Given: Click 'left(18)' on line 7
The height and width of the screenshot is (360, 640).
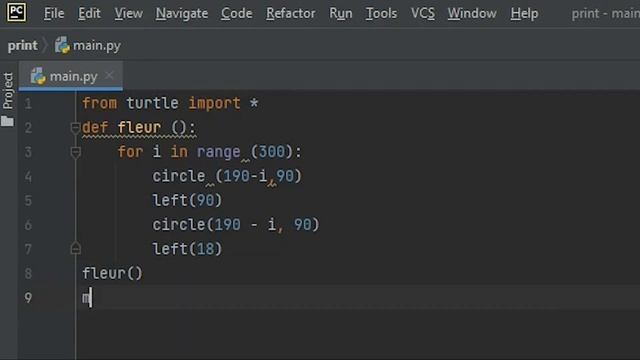Looking at the screenshot, I should 187,249.
